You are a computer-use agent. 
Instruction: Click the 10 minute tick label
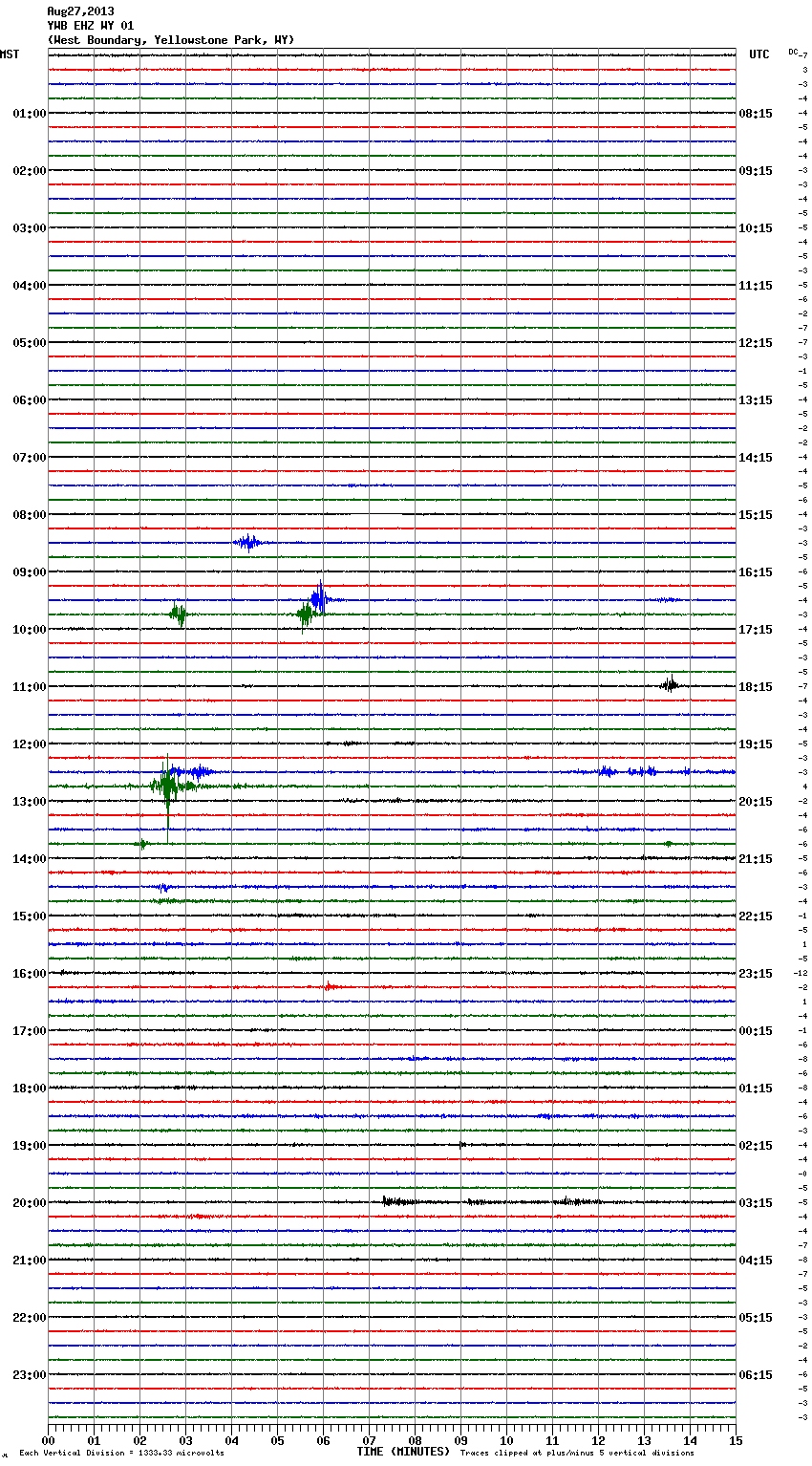click(x=506, y=1440)
